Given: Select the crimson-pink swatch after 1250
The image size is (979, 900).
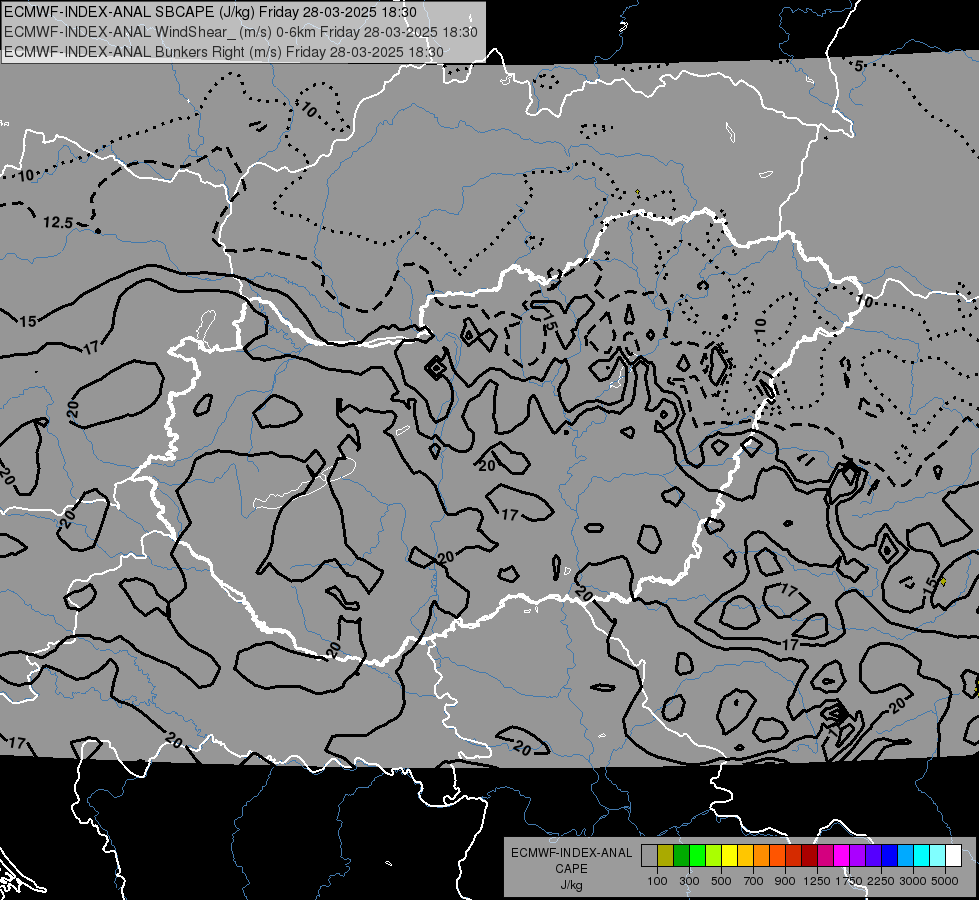Looking at the screenshot, I should [825, 856].
